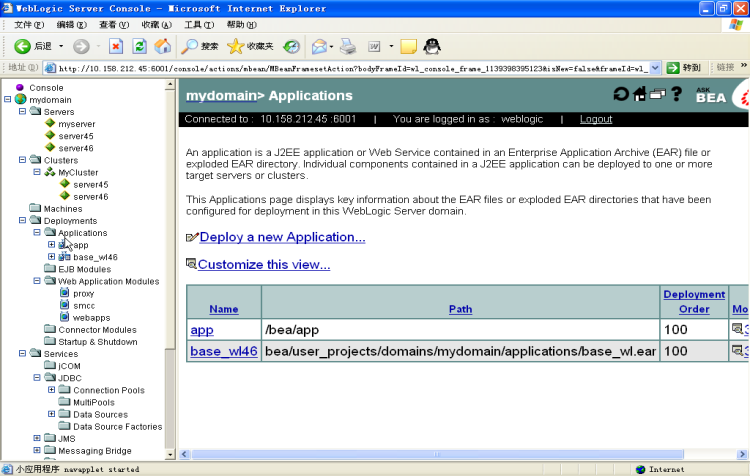
Task: Click Customize this view link
Action: click(264, 264)
